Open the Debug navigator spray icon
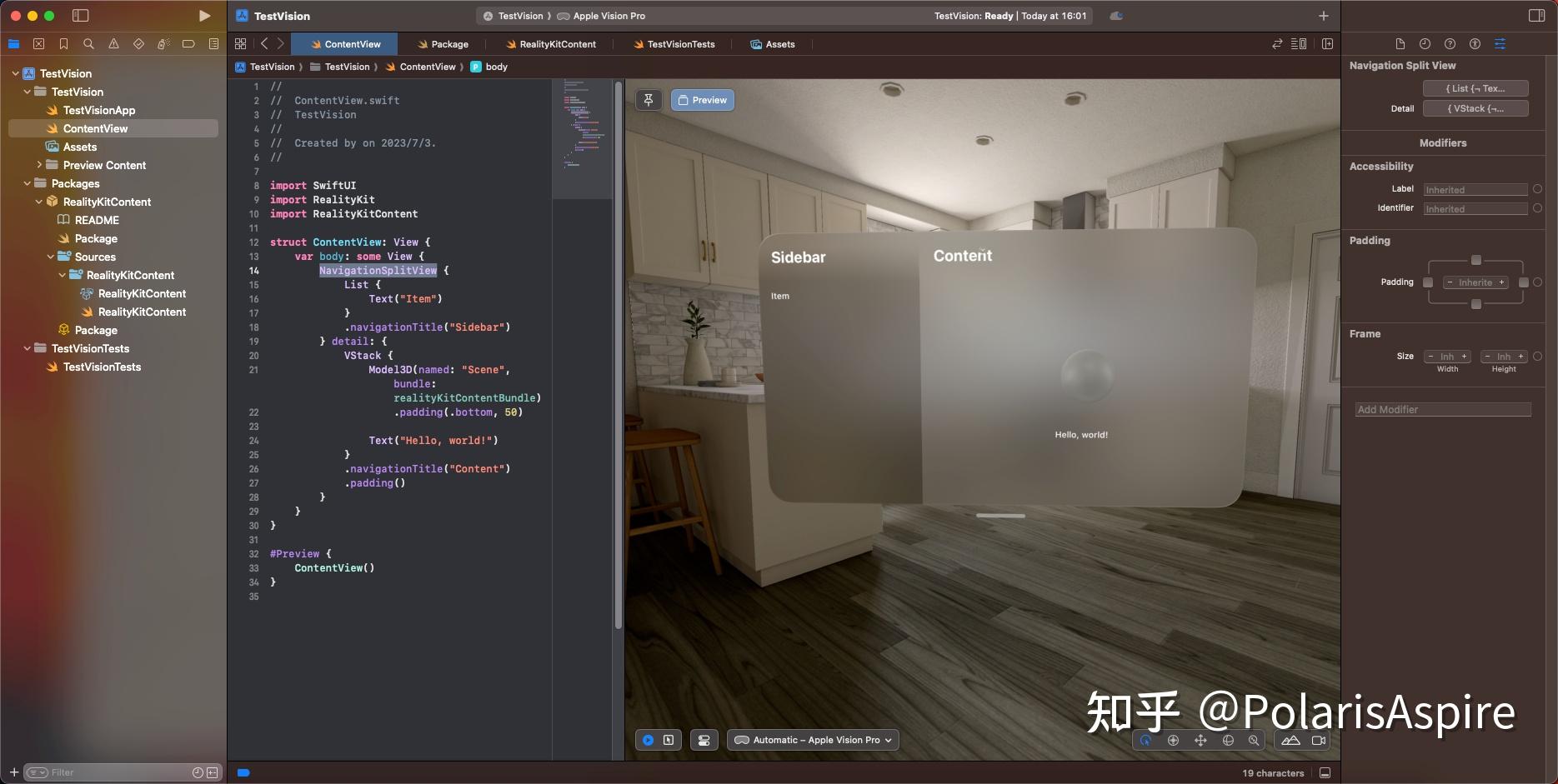This screenshot has width=1558, height=784. point(163,44)
